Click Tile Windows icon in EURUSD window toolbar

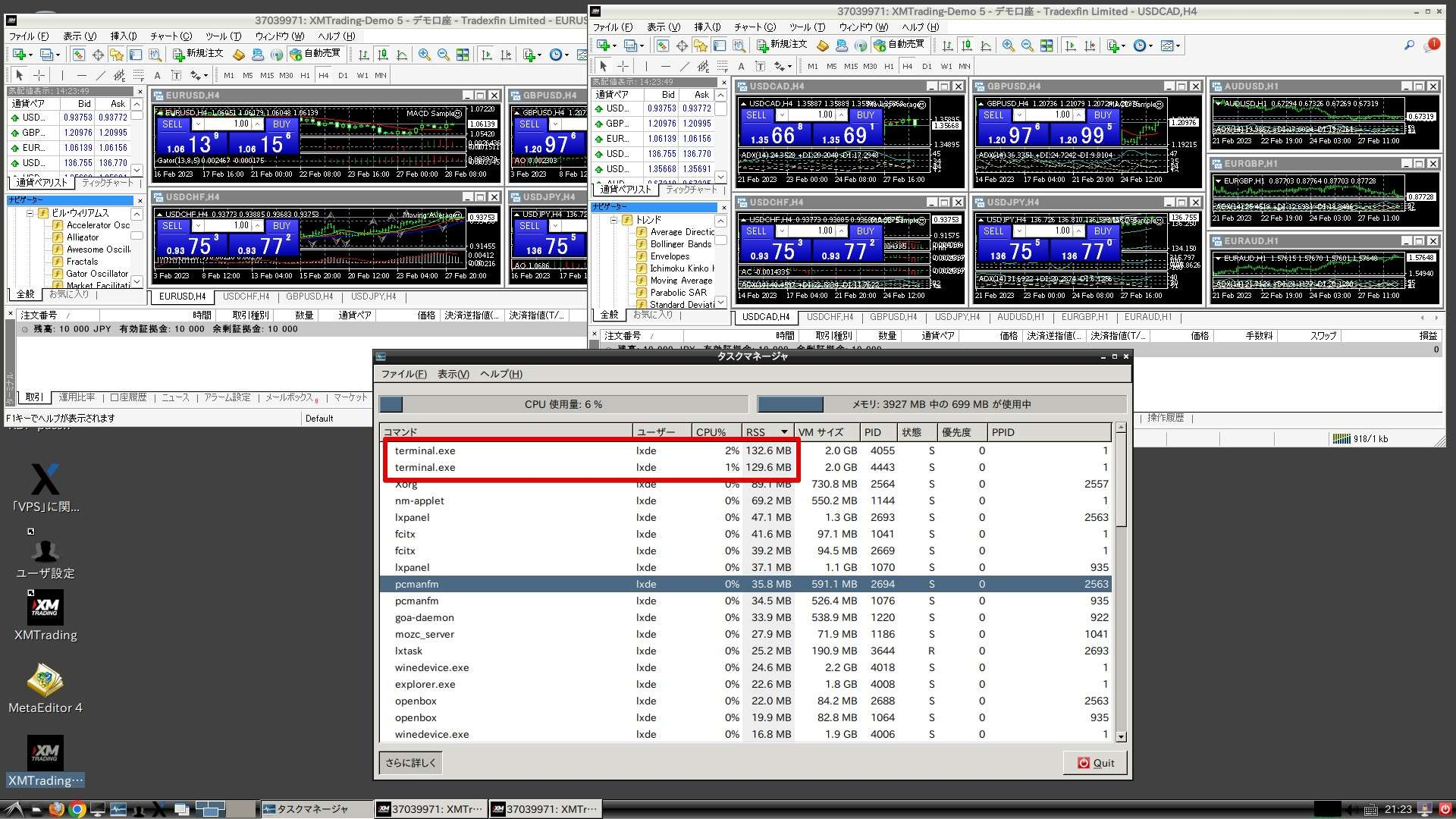(463, 55)
